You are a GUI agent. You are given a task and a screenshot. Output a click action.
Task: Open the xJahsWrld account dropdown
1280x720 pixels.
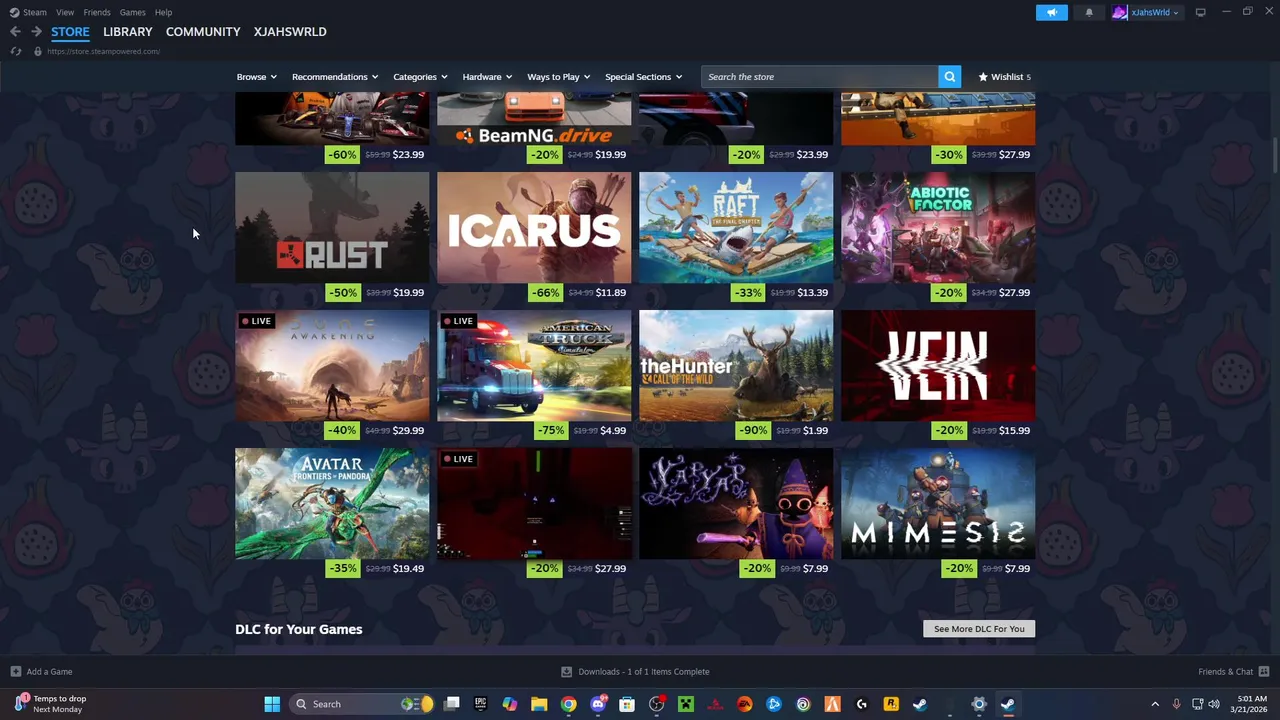[x=1146, y=12]
